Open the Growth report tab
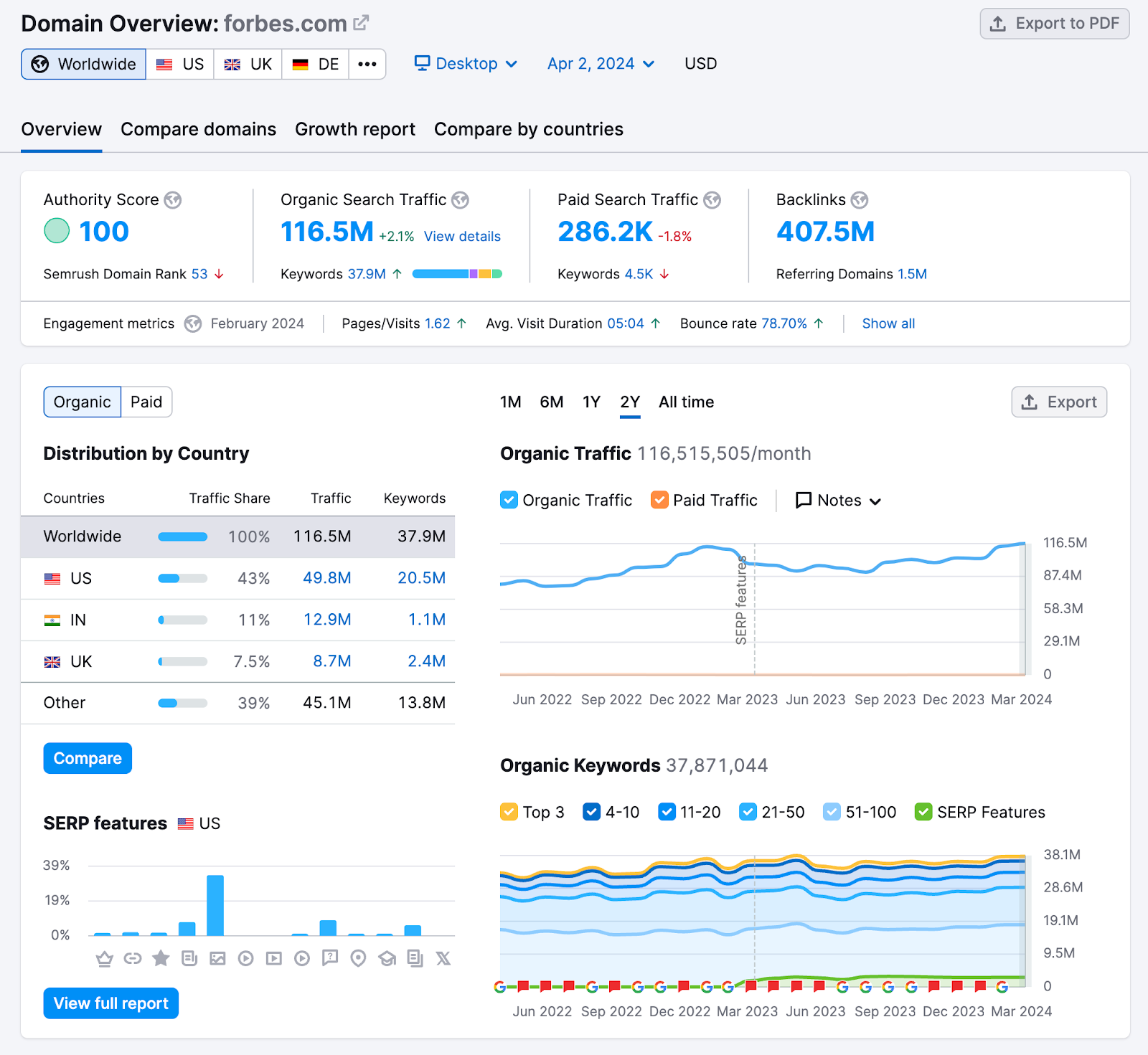1148x1055 pixels. [355, 130]
